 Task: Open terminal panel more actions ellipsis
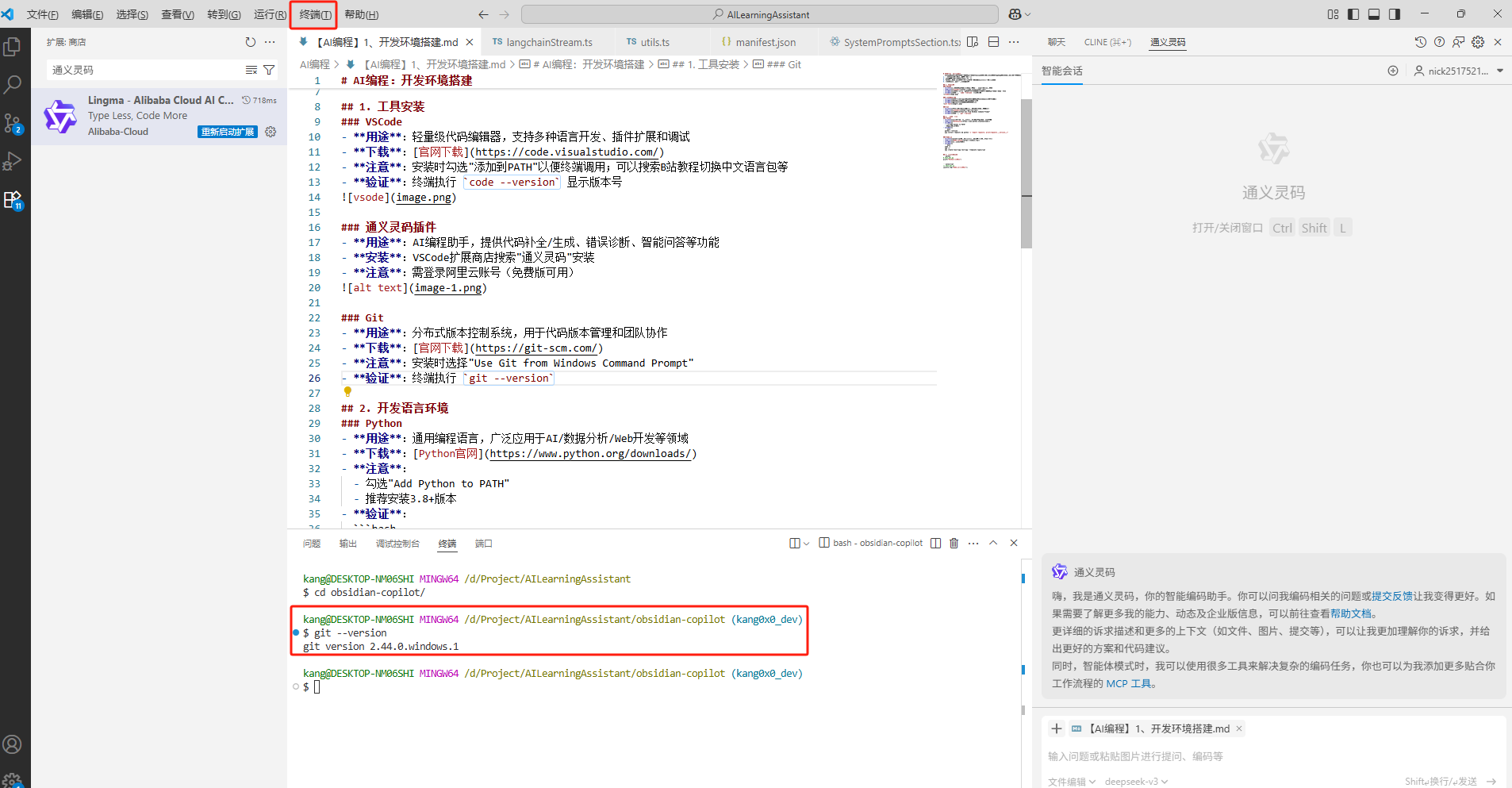coord(973,543)
